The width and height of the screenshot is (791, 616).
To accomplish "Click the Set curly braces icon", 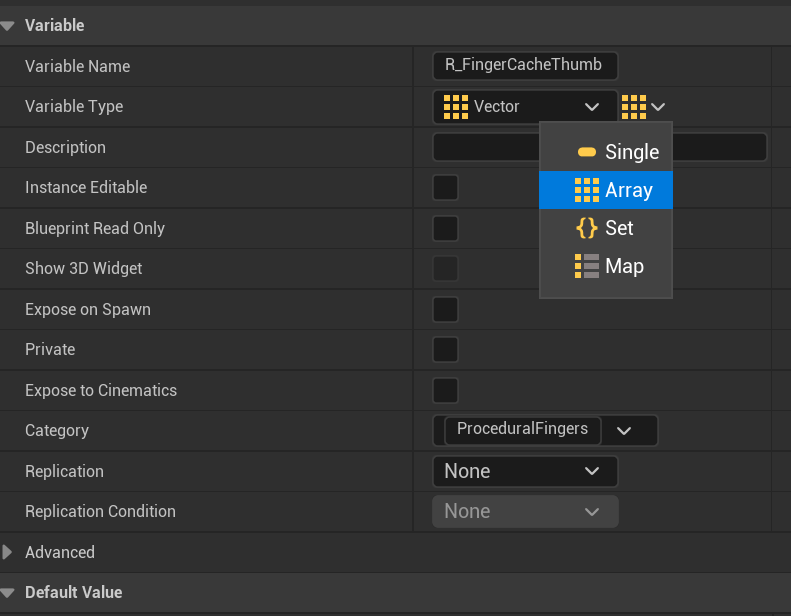I will pos(587,228).
